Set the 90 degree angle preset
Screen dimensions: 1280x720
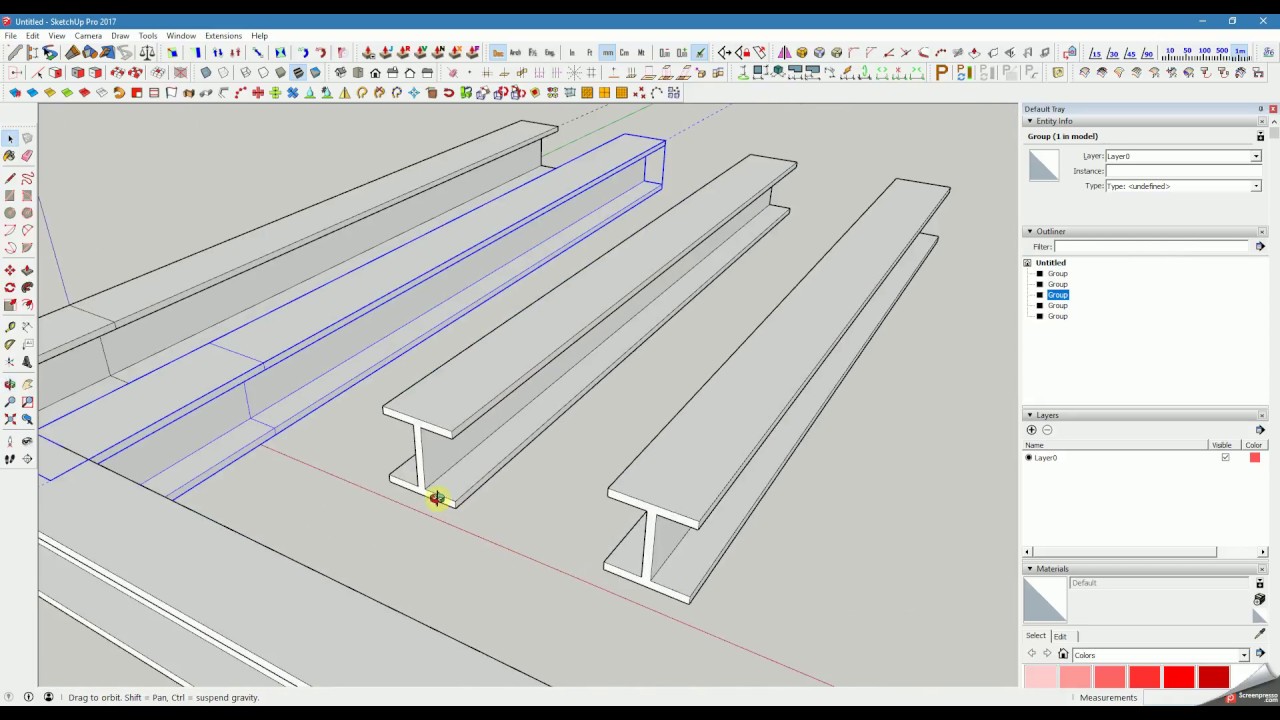coord(1147,53)
